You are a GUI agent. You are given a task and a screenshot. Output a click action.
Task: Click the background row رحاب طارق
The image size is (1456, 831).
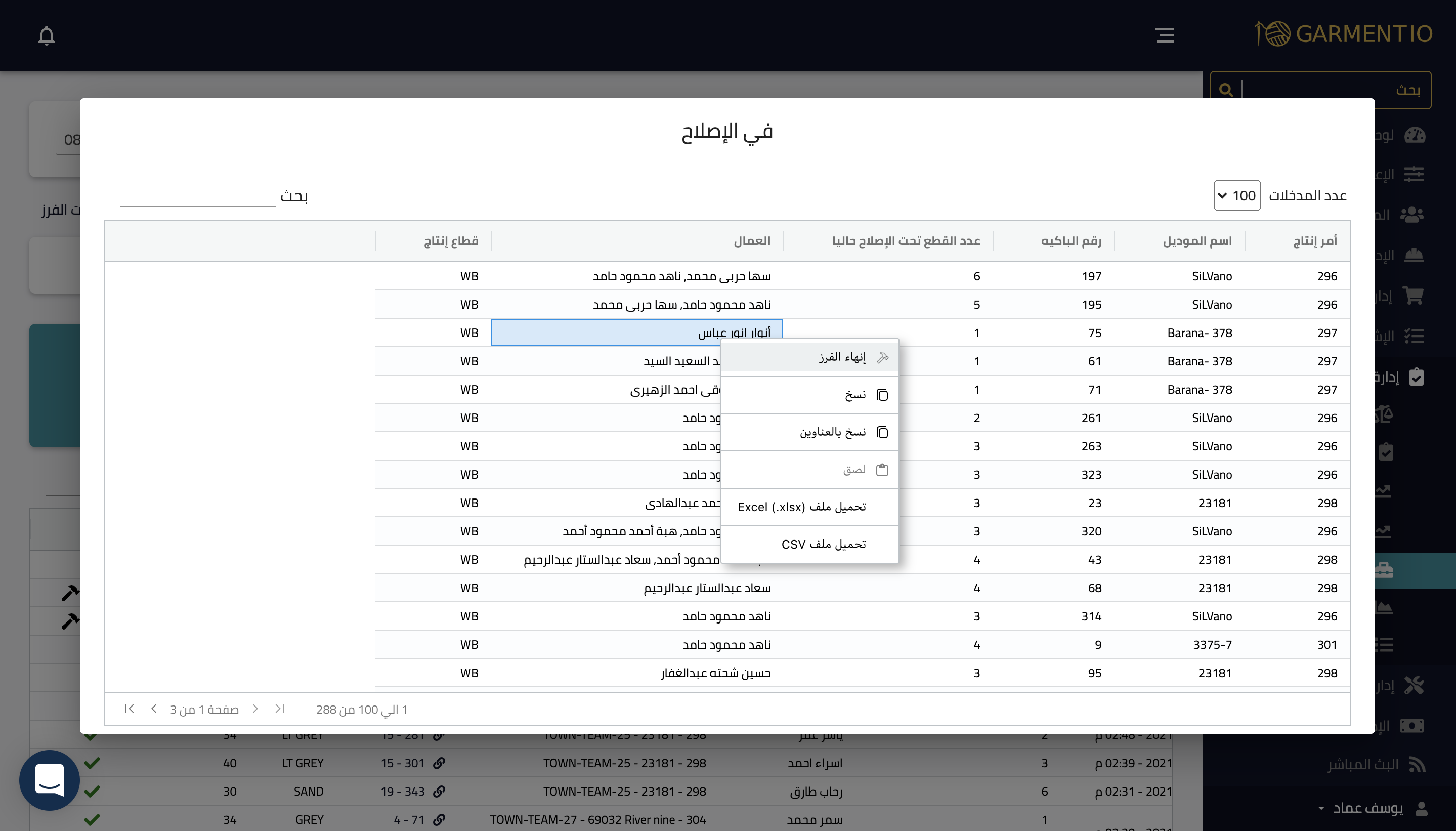click(817, 792)
